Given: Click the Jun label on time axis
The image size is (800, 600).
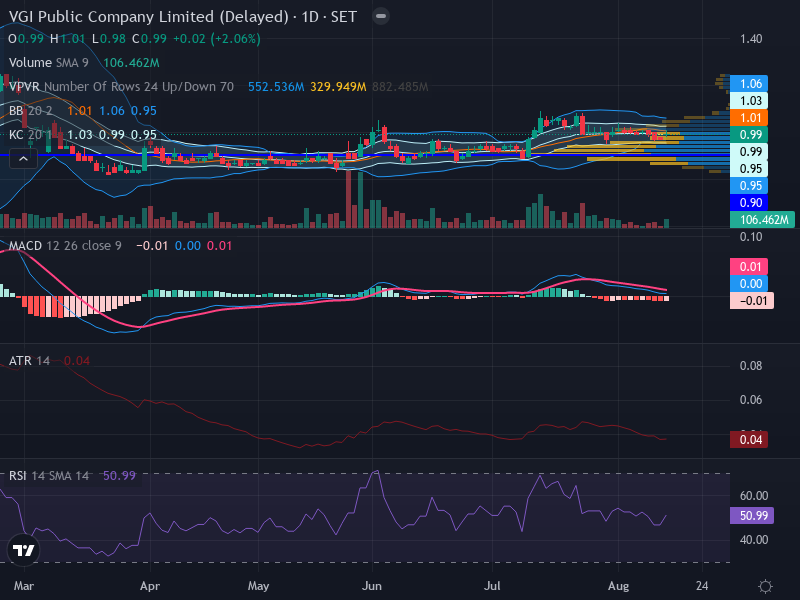Looking at the screenshot, I should pos(371,586).
